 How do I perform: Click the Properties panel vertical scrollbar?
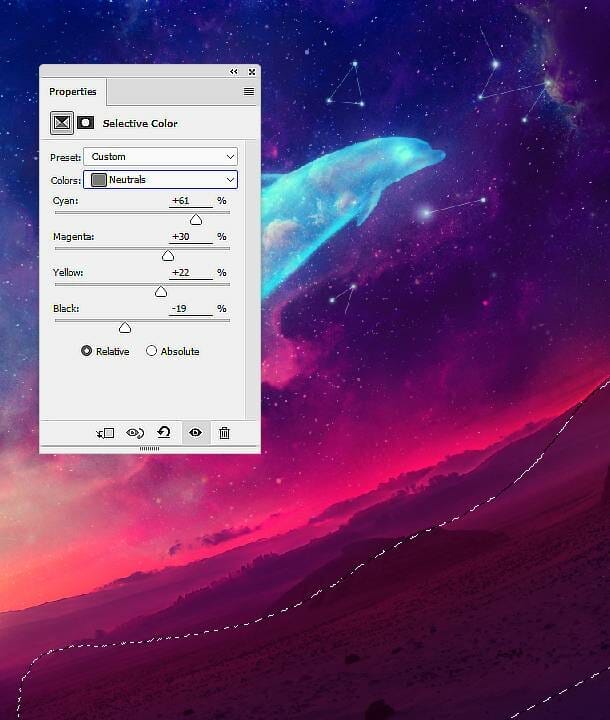coord(251,280)
